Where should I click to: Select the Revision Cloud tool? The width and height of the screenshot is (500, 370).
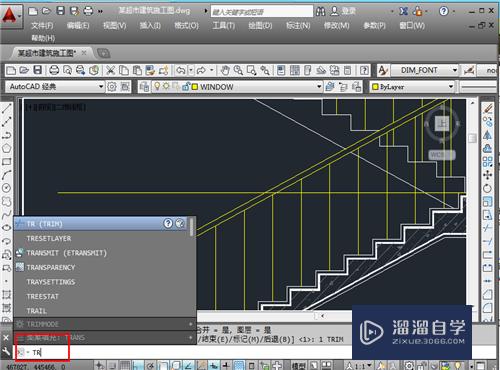click(x=7, y=201)
